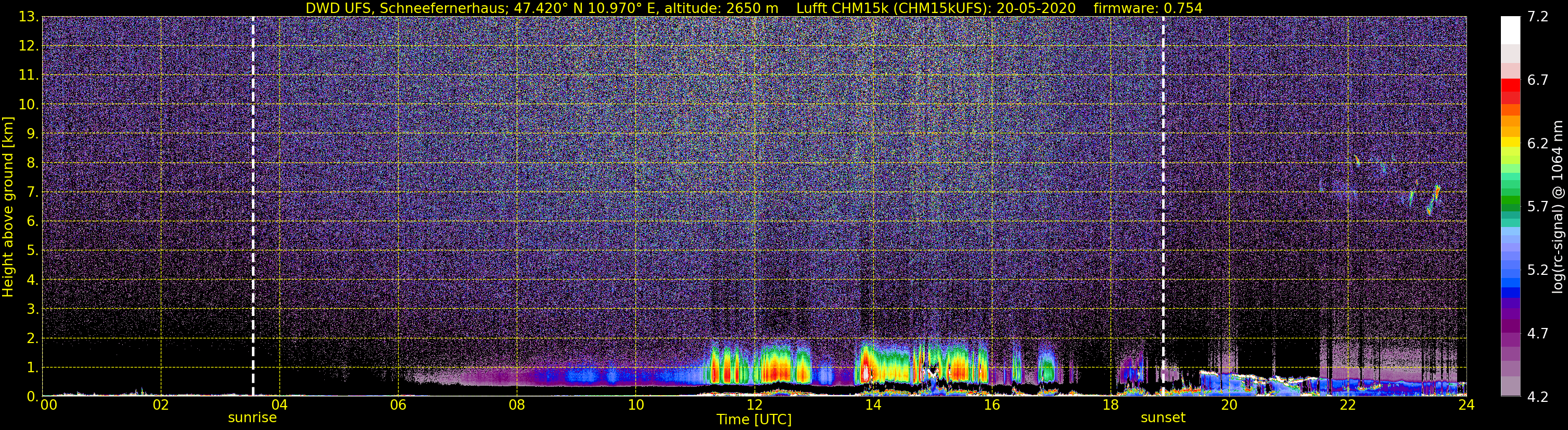Click the colorbar tick label '7.2'
1568x430 pixels.
pyautogui.click(x=1538, y=17)
